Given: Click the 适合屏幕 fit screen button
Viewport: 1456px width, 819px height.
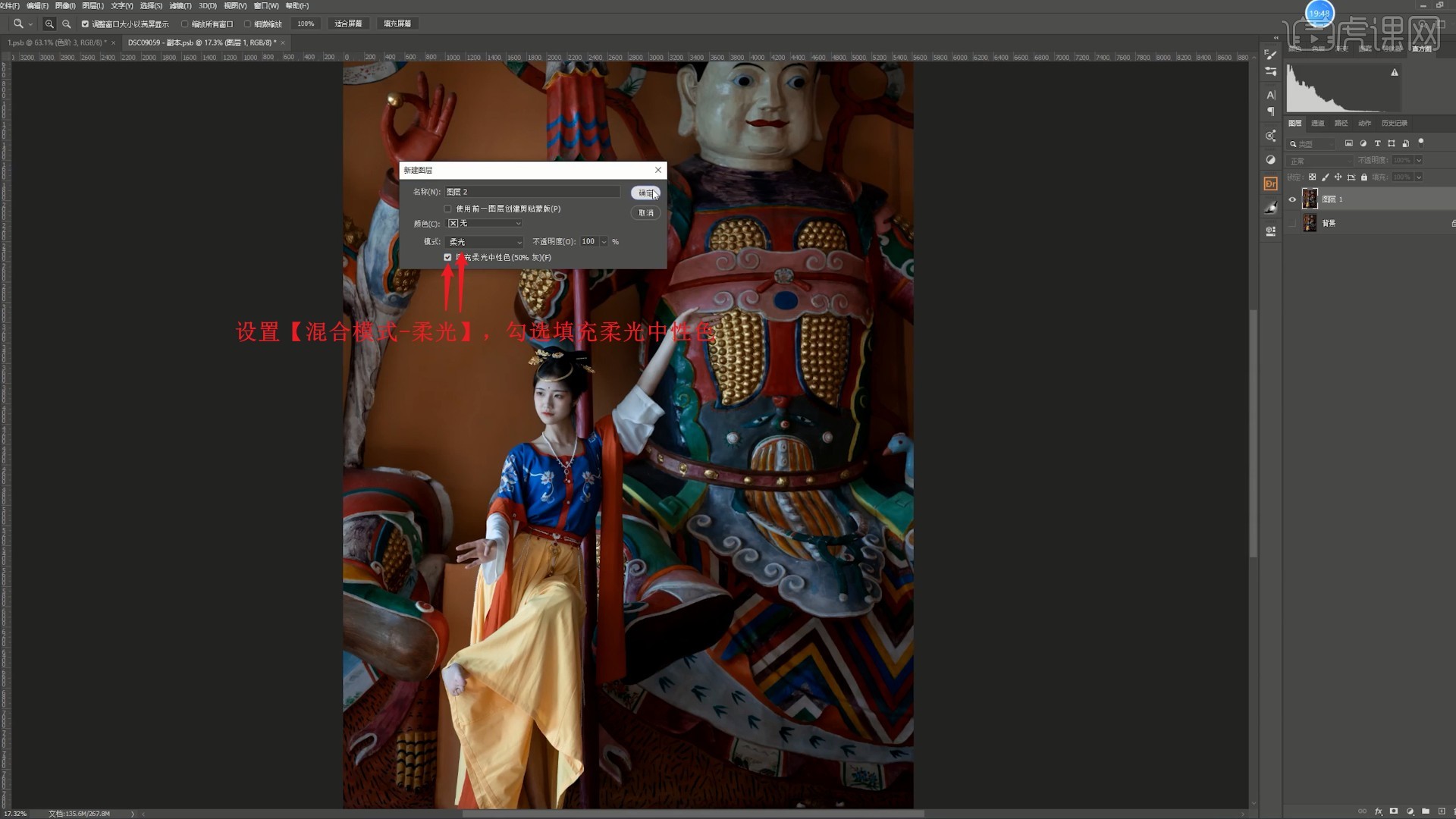Looking at the screenshot, I should point(348,24).
